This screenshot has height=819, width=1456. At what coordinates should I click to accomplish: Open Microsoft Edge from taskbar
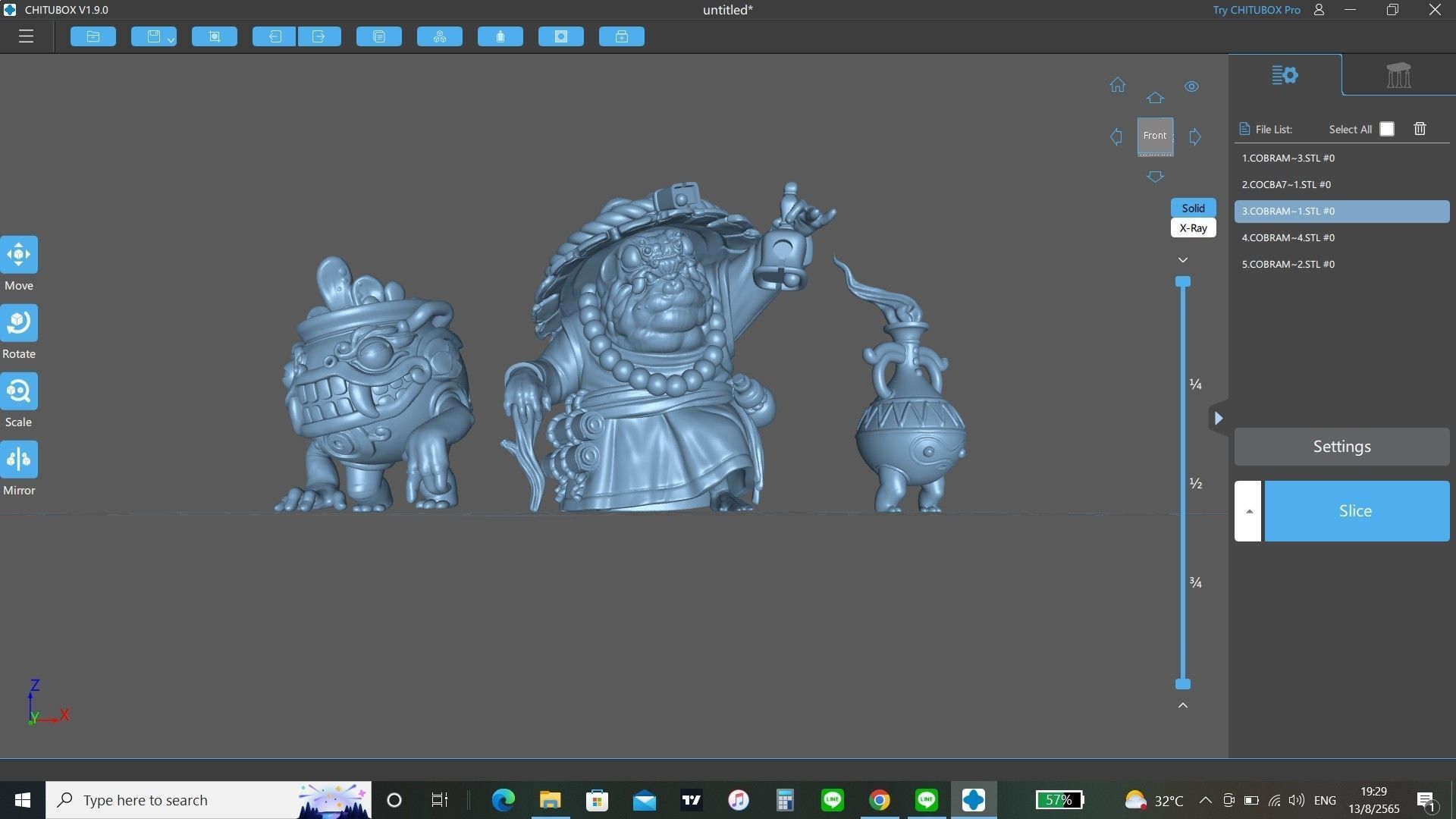pyautogui.click(x=503, y=800)
